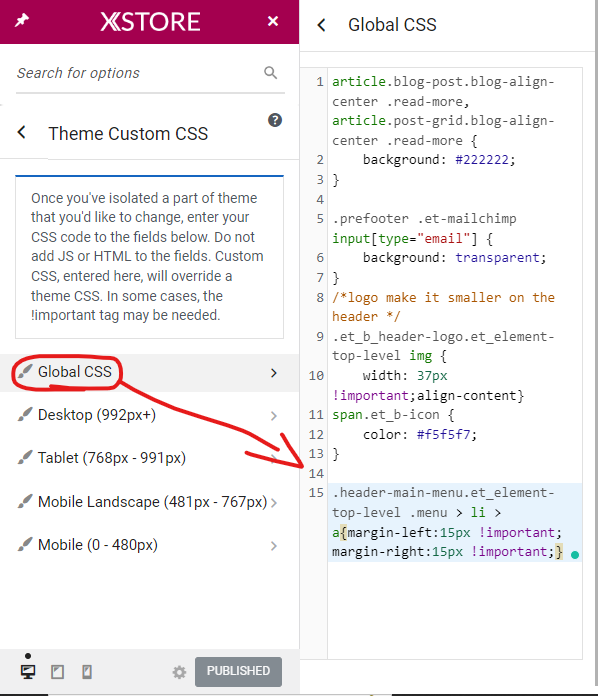This screenshot has width=598, height=696.
Task: Switch to mobile preview device
Action: click(x=87, y=672)
